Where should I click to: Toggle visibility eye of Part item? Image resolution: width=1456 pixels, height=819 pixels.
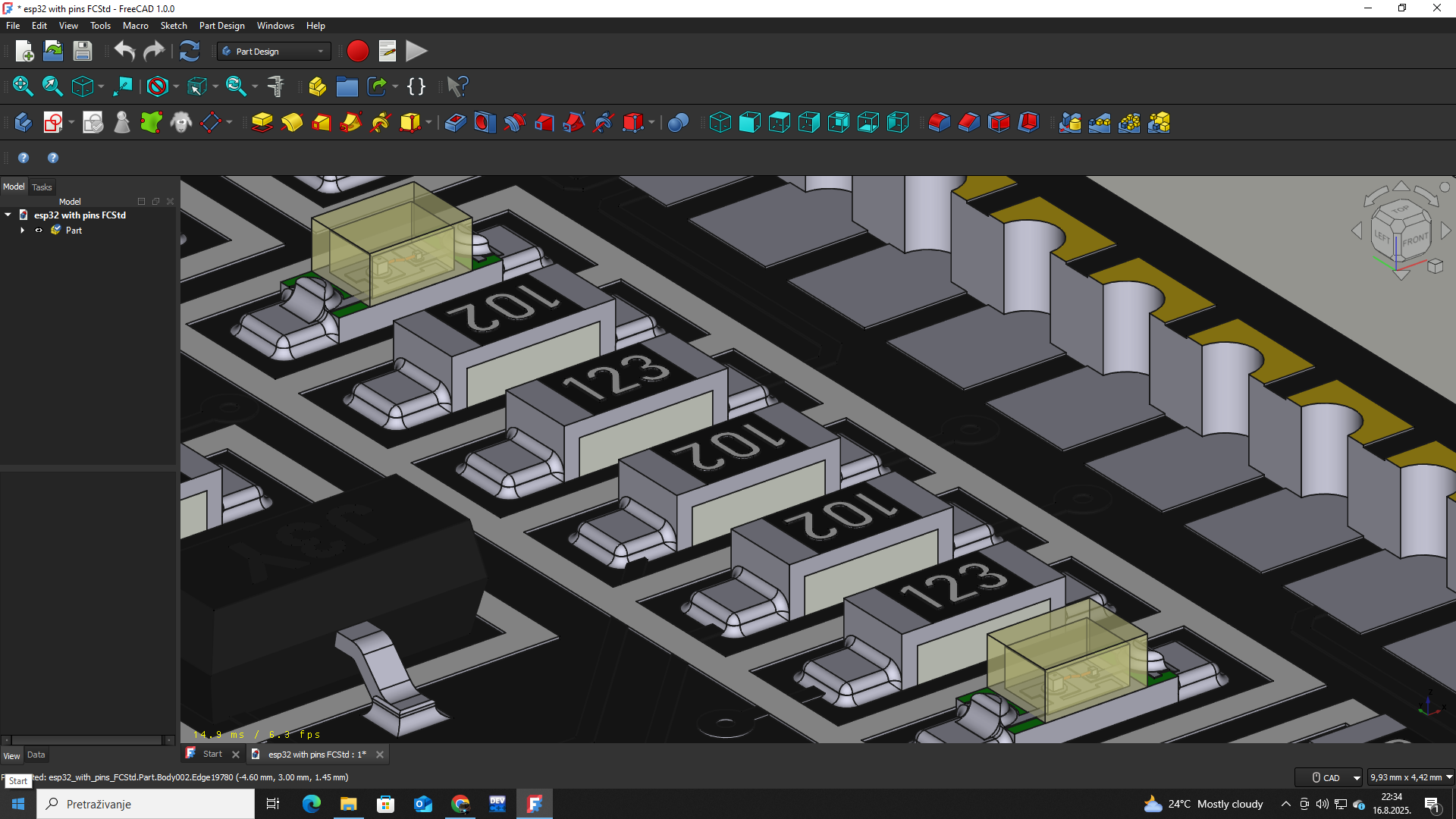point(39,231)
